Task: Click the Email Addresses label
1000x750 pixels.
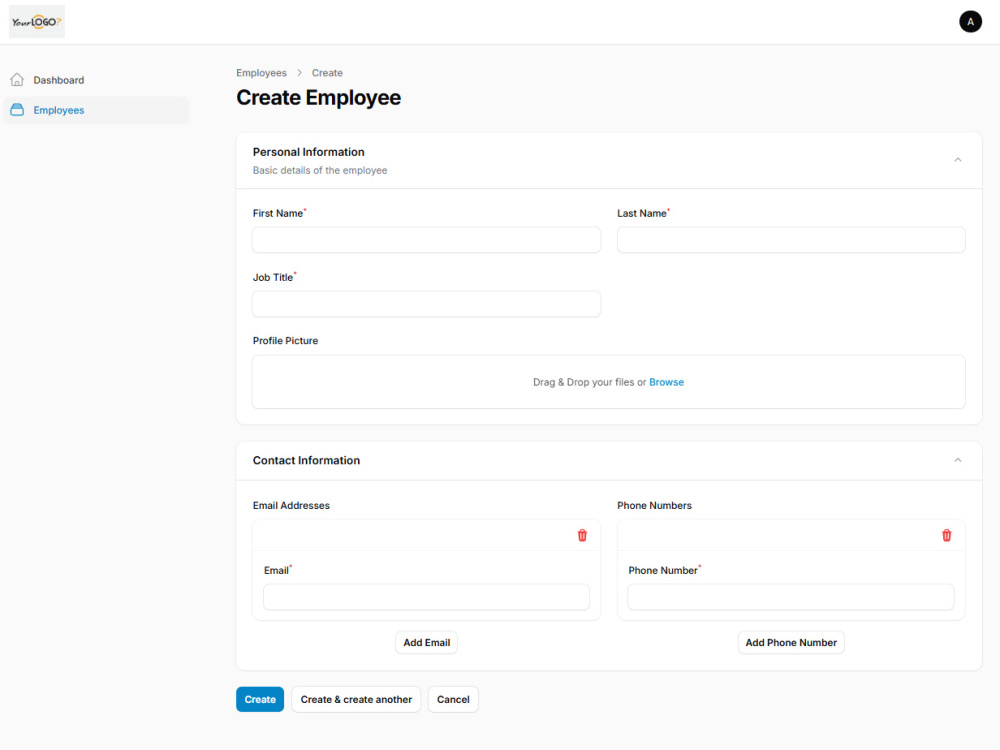Action: pos(291,505)
